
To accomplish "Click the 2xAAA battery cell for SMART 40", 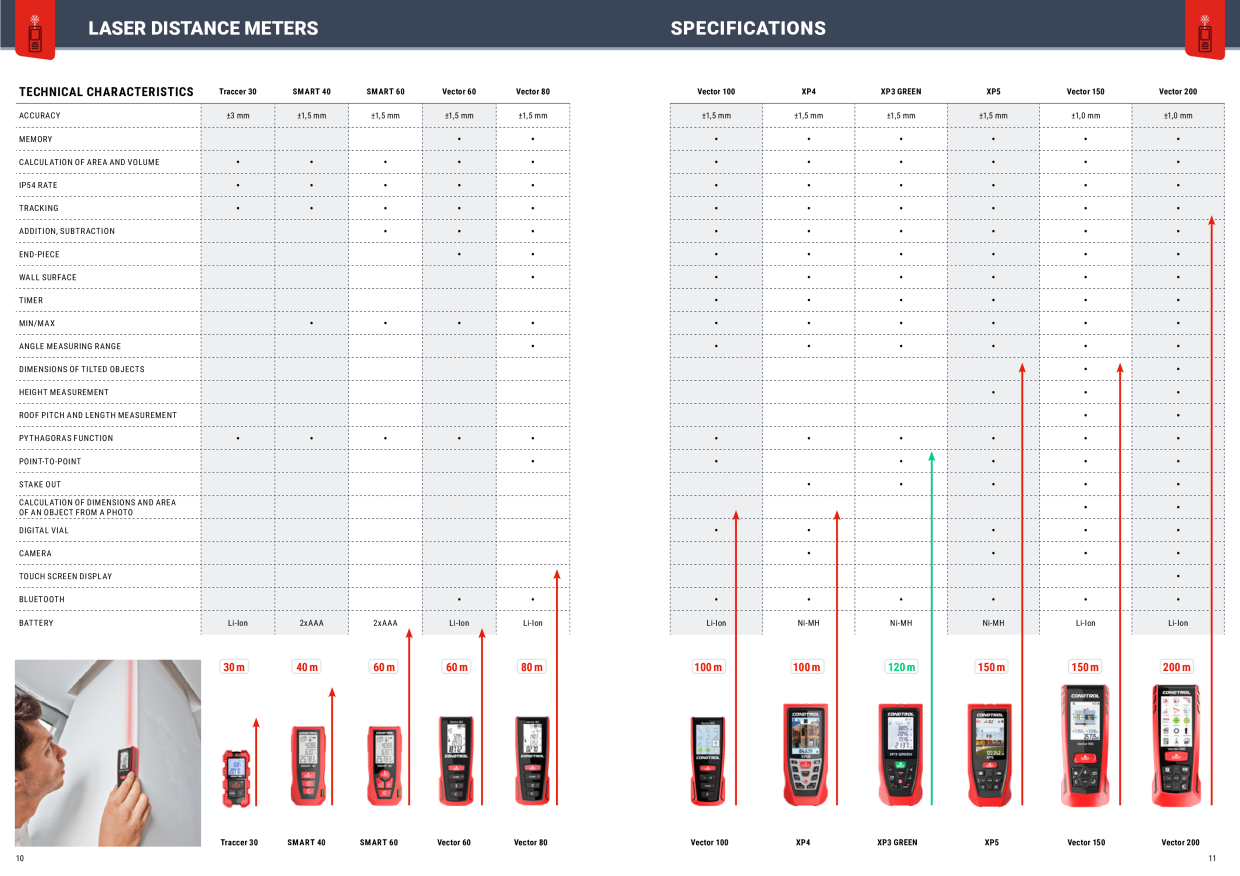I will [x=311, y=623].
